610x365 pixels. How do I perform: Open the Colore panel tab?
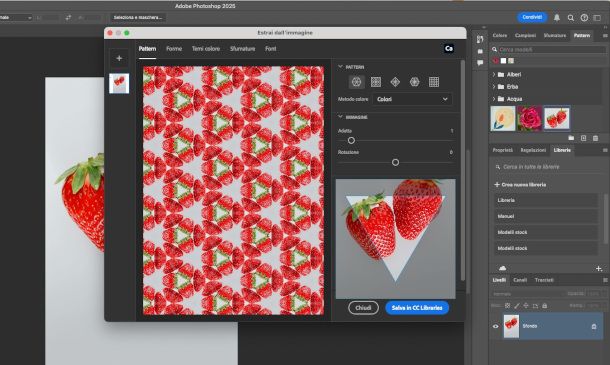500,35
